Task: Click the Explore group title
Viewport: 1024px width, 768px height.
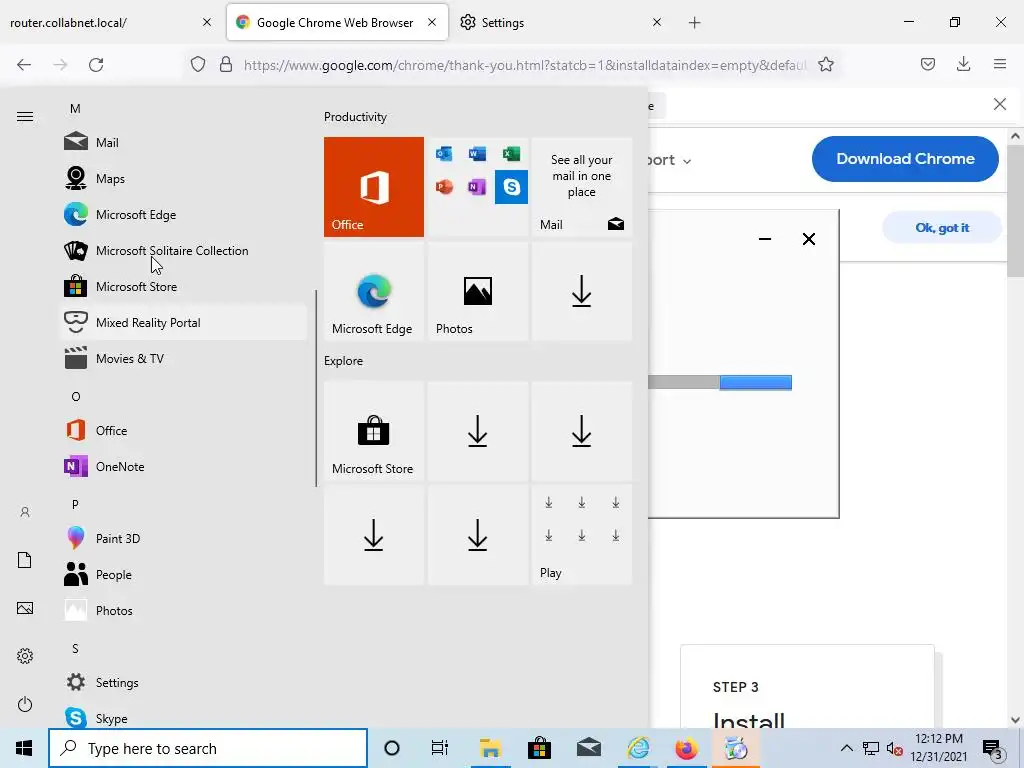Action: [x=344, y=360]
